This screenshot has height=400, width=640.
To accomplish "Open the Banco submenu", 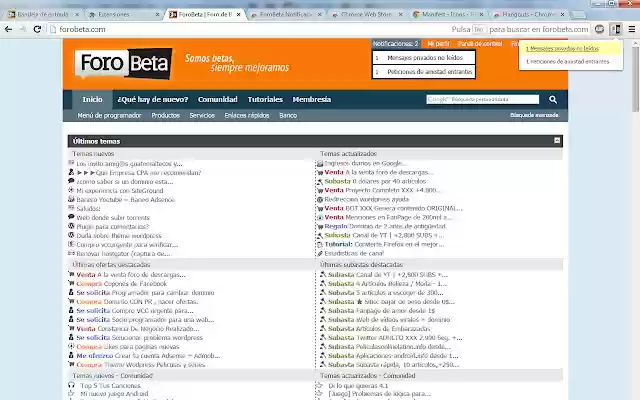I will pos(288,116).
